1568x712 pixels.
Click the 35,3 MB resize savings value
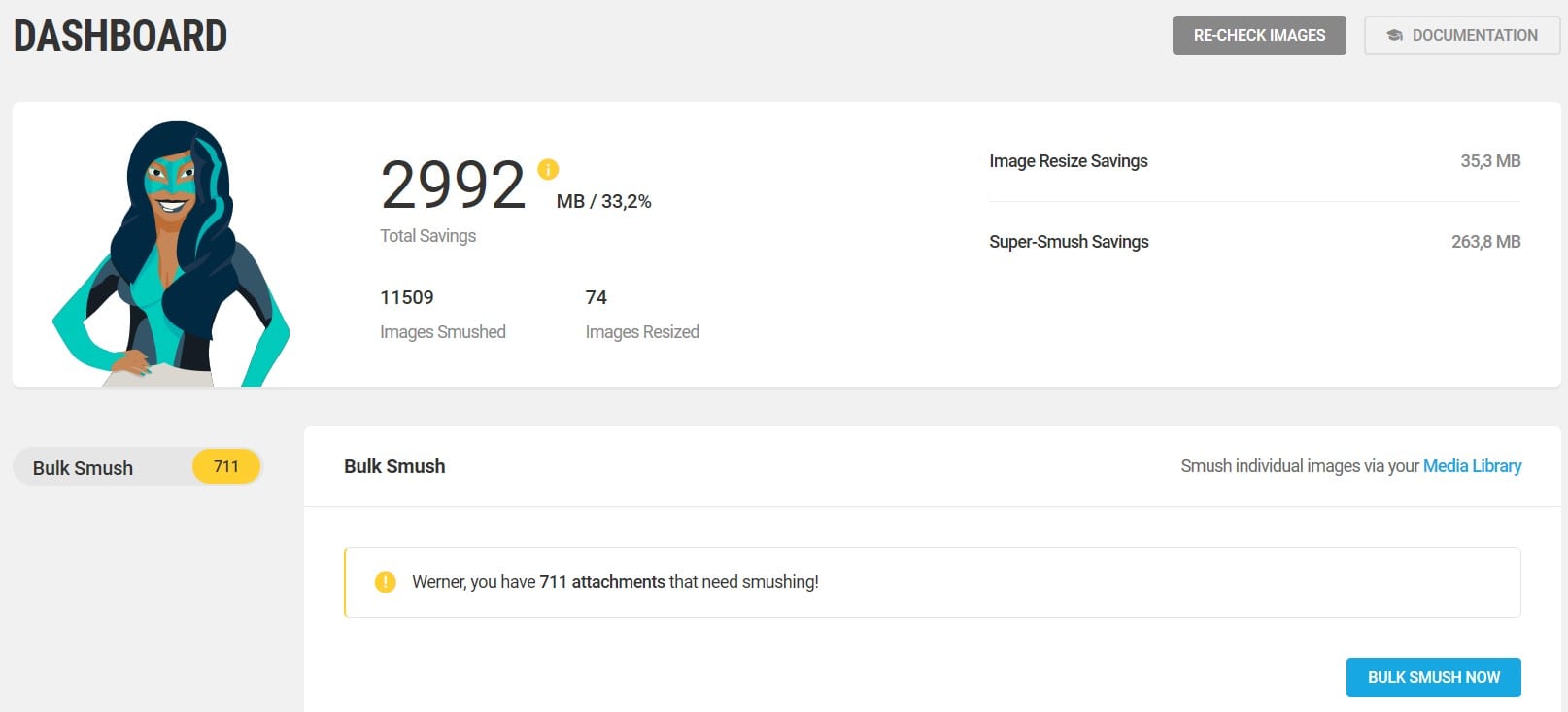click(x=1490, y=161)
